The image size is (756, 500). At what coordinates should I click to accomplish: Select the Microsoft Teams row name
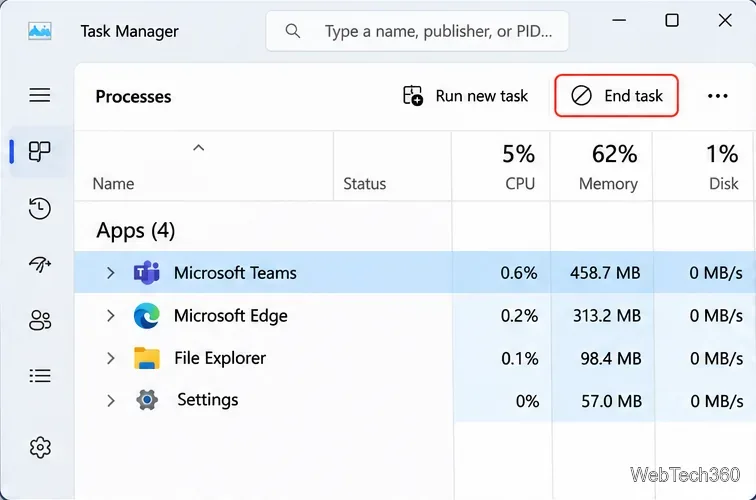point(235,273)
